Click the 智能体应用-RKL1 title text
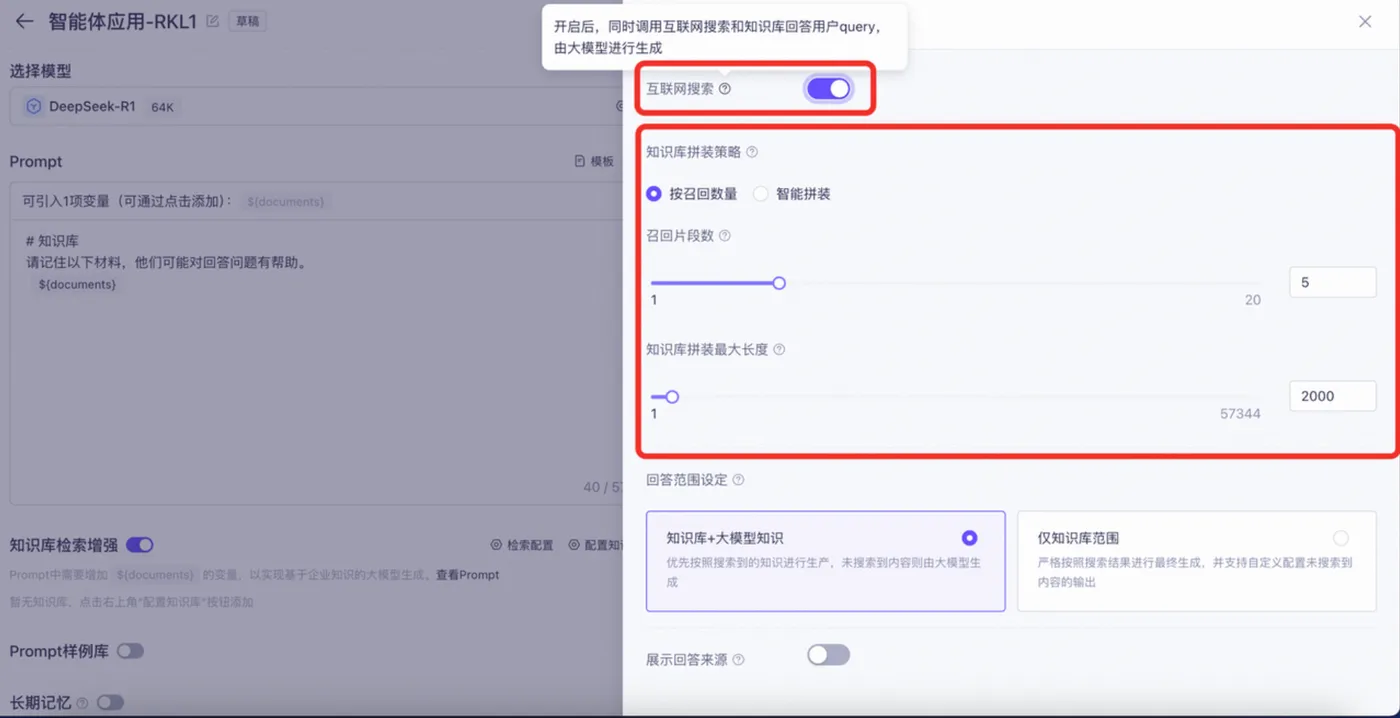The height and width of the screenshot is (718, 1400). point(123,20)
